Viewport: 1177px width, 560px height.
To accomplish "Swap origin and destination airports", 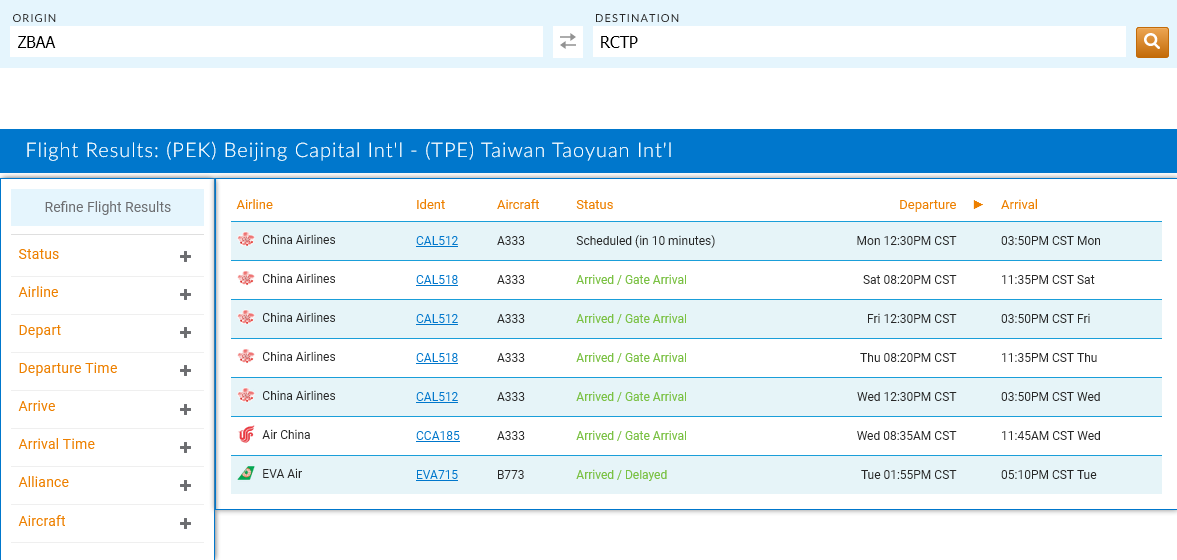I will [567, 42].
